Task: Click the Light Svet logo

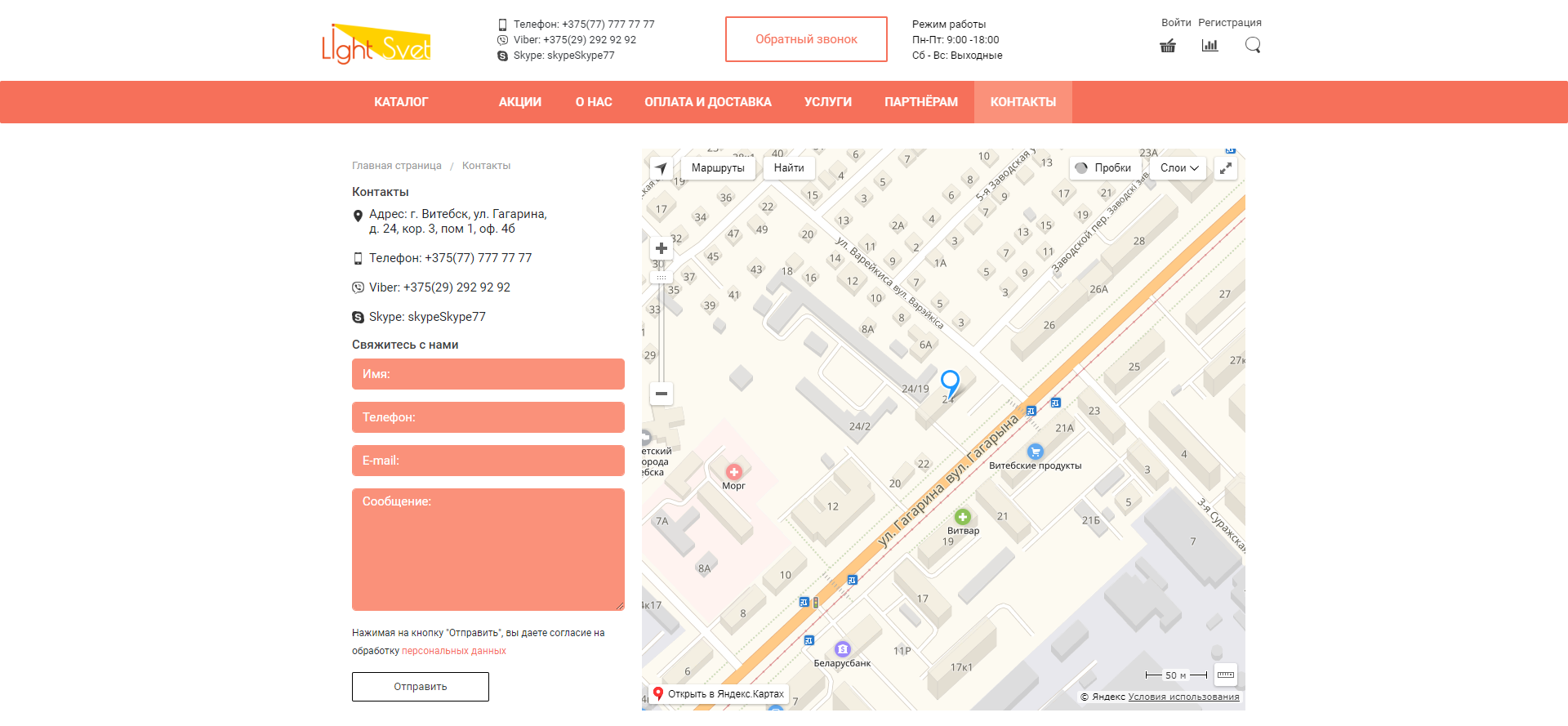Action: point(376,43)
